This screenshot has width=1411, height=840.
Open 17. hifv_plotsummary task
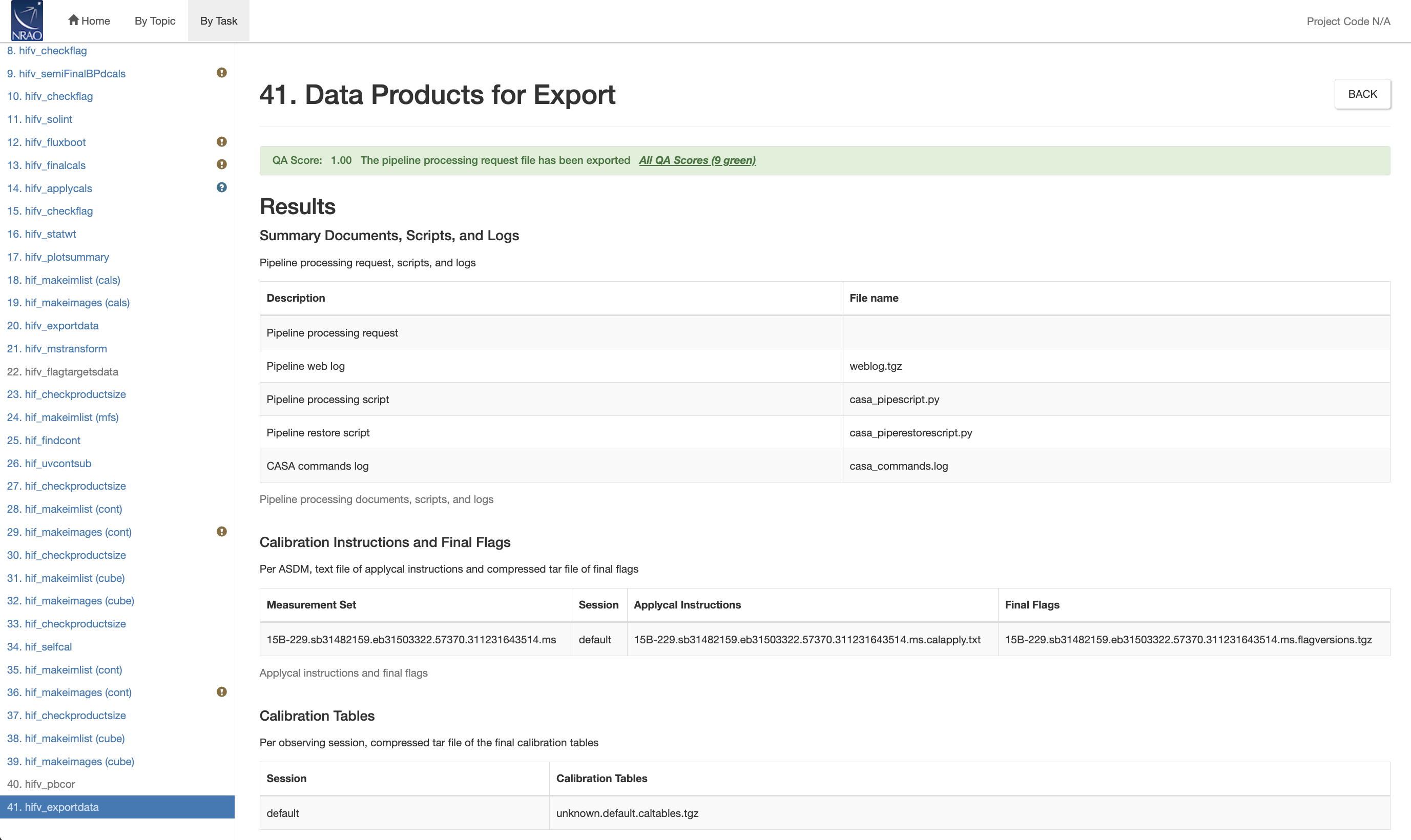pyautogui.click(x=58, y=257)
